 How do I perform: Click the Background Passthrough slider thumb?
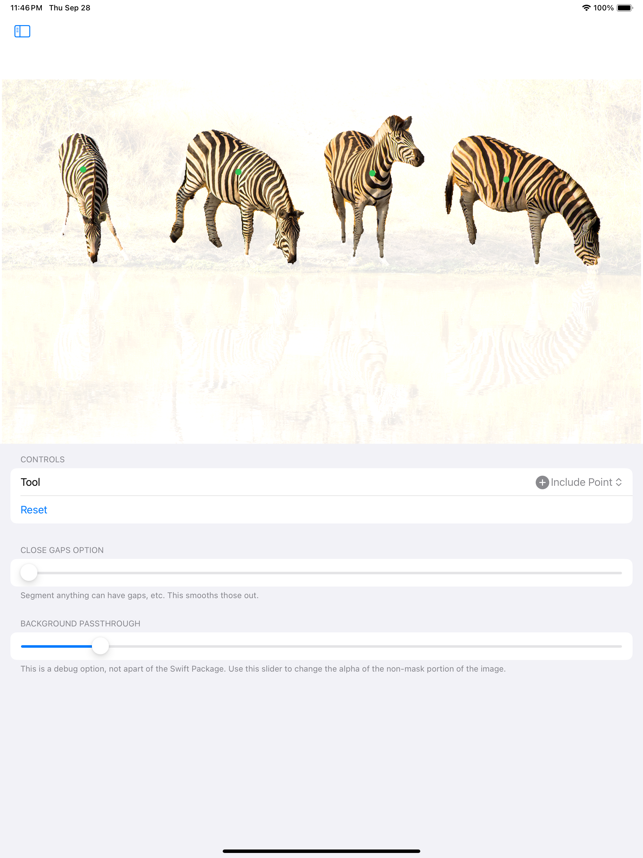click(x=100, y=646)
